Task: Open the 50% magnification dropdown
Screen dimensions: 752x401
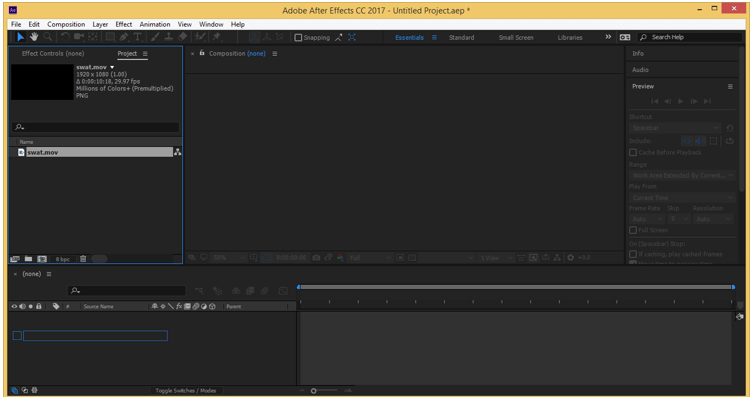Action: coord(229,258)
